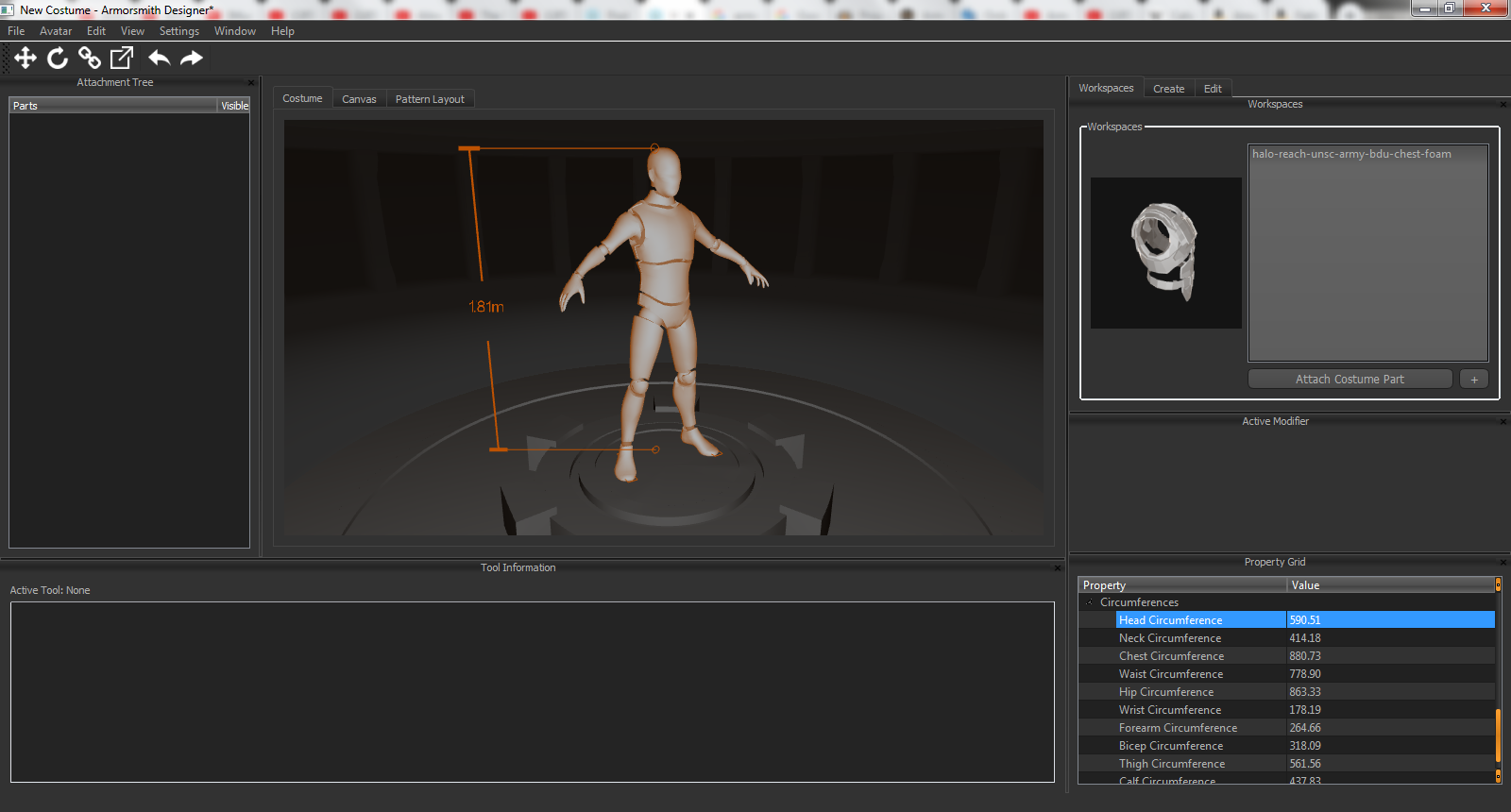Switch to the Pattern Layout tab
This screenshot has height=812, width=1511.
pos(430,99)
